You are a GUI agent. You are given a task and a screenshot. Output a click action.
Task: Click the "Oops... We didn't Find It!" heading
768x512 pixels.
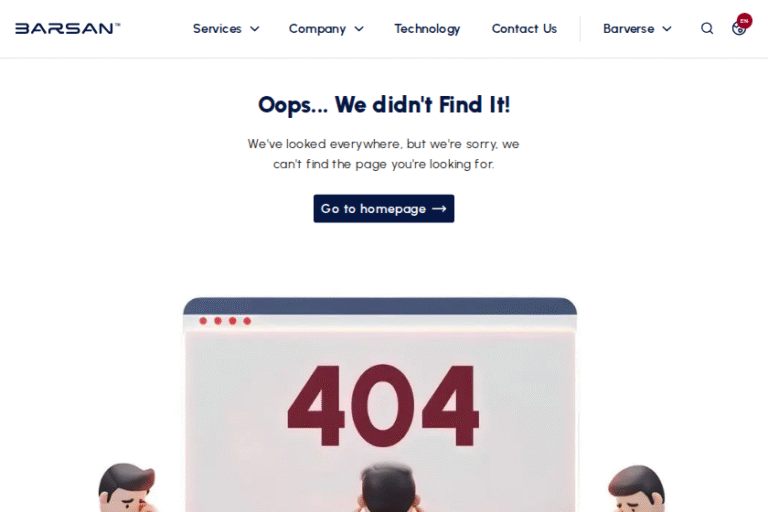pyautogui.click(x=384, y=105)
